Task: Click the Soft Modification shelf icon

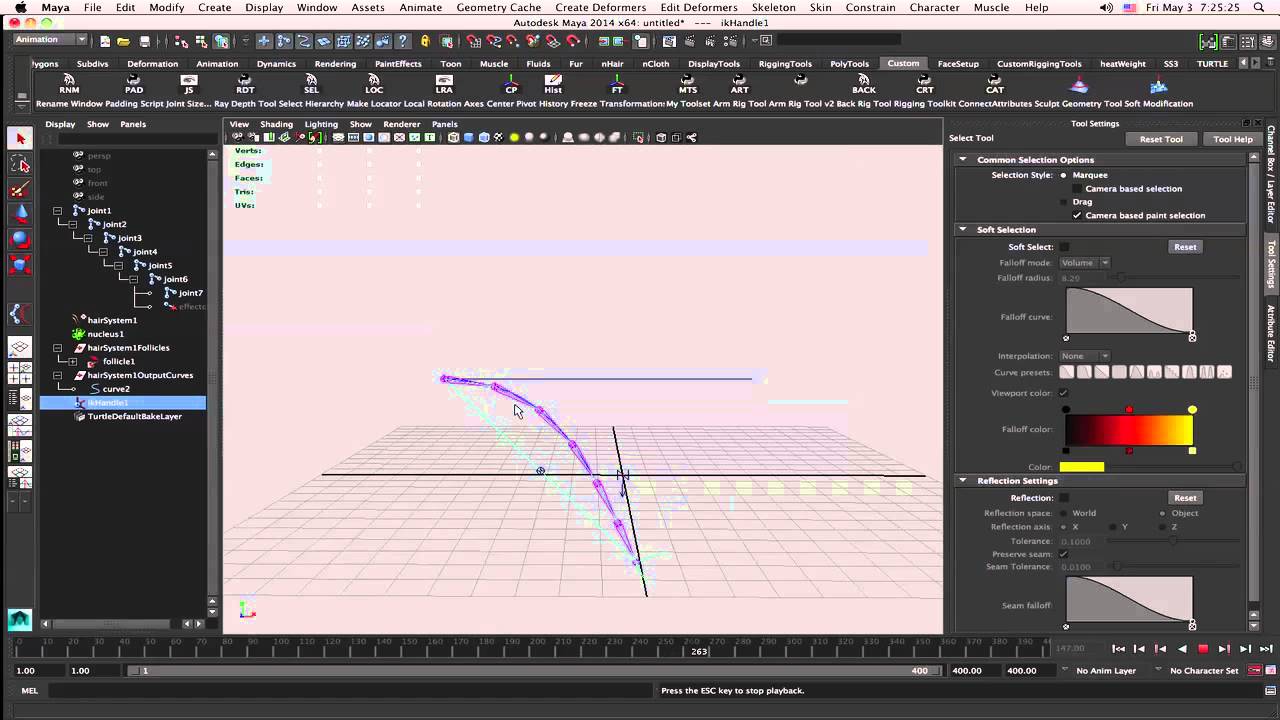Action: point(1158,84)
